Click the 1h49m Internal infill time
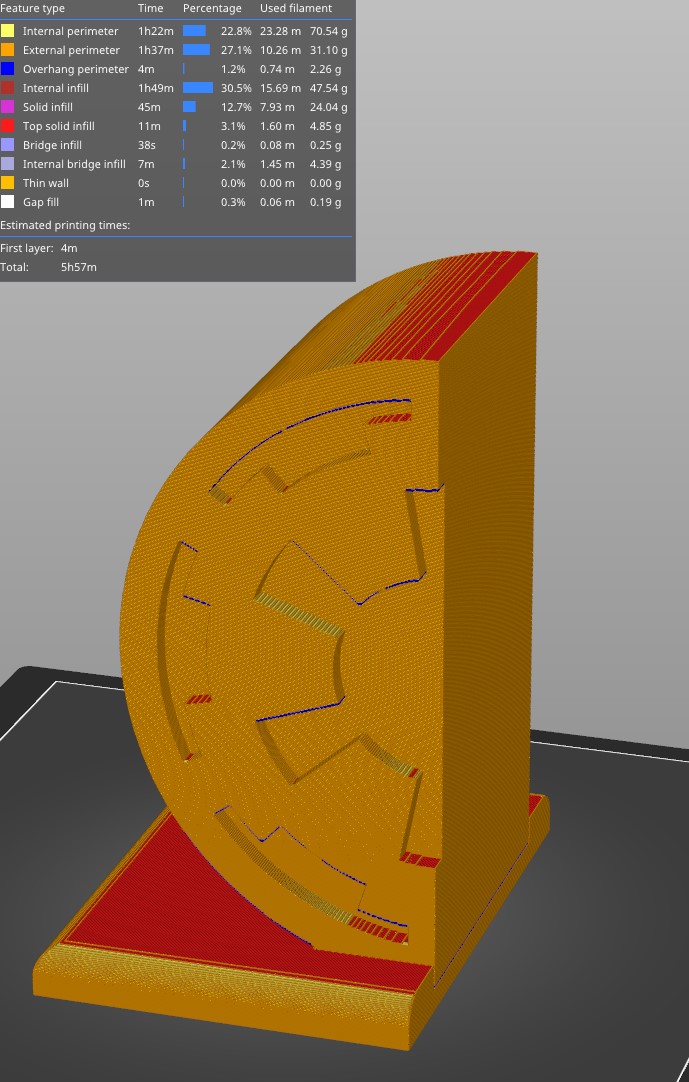689x1082 pixels. click(x=155, y=88)
